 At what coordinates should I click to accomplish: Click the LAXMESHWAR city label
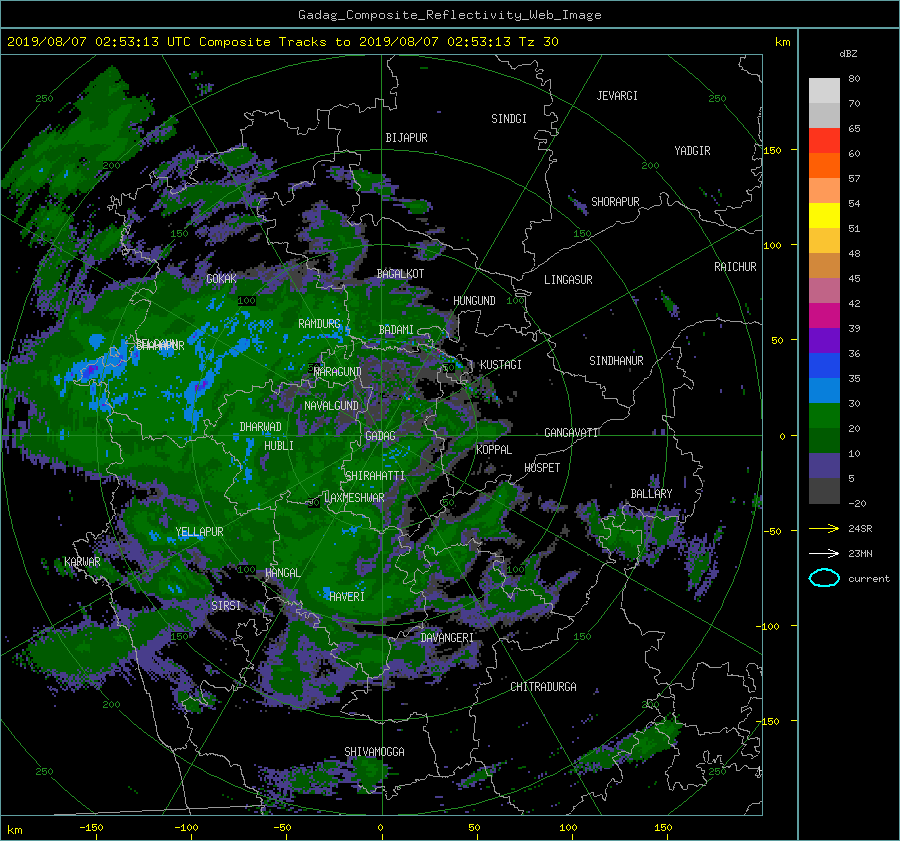tap(354, 498)
